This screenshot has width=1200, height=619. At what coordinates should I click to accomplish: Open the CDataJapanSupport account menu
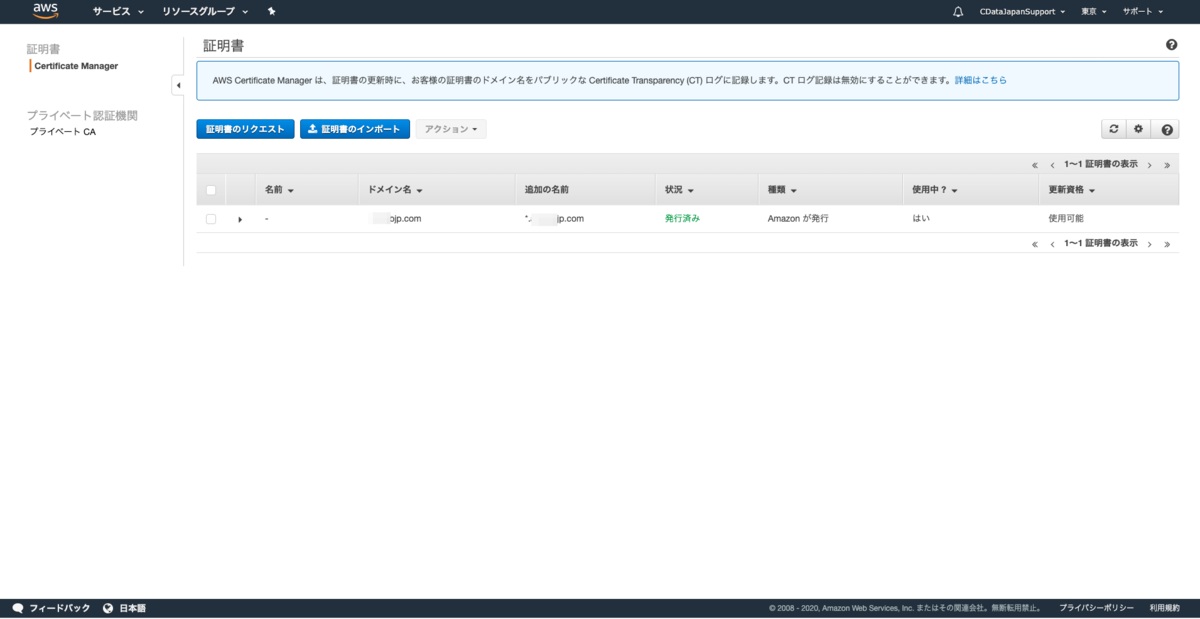coord(1022,12)
